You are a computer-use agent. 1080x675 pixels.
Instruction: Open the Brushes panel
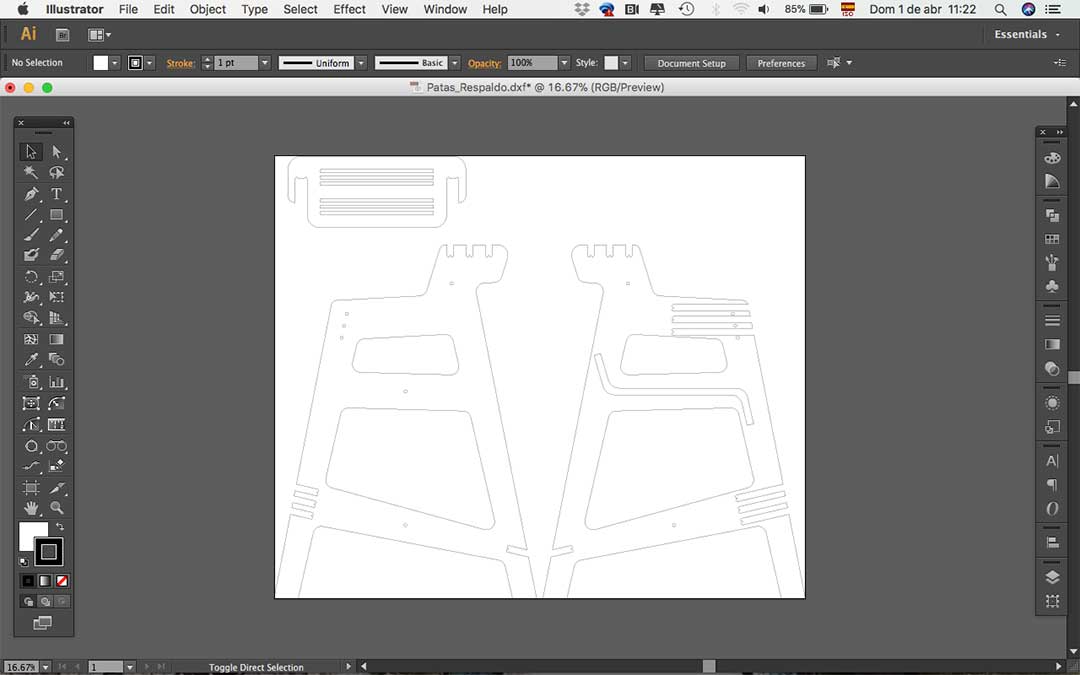point(1052,262)
